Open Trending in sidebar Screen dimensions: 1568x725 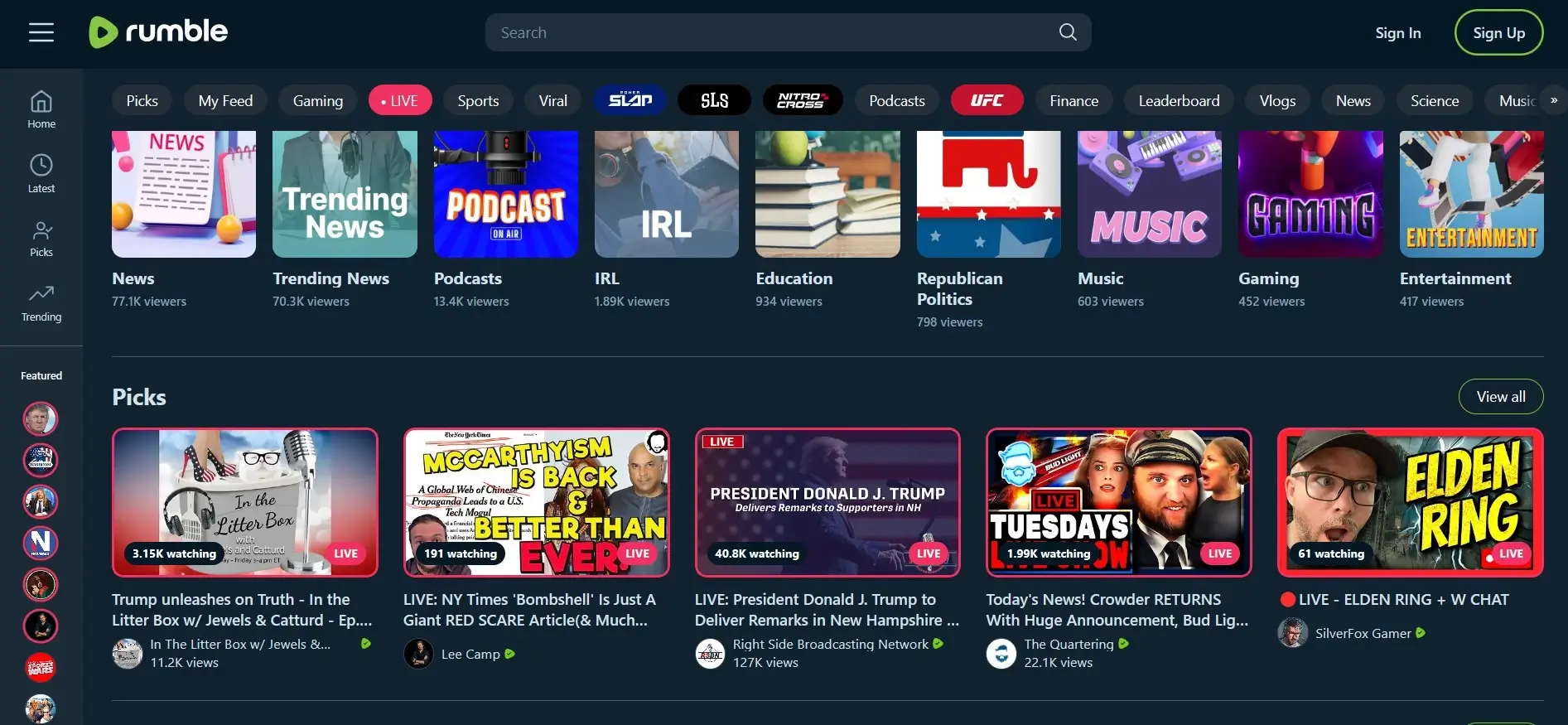click(x=41, y=302)
